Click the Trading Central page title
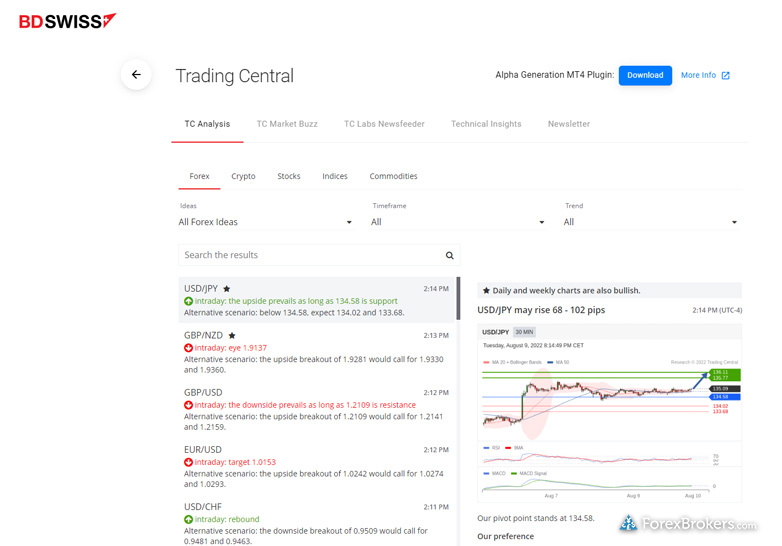The width and height of the screenshot is (782, 546). [234, 76]
